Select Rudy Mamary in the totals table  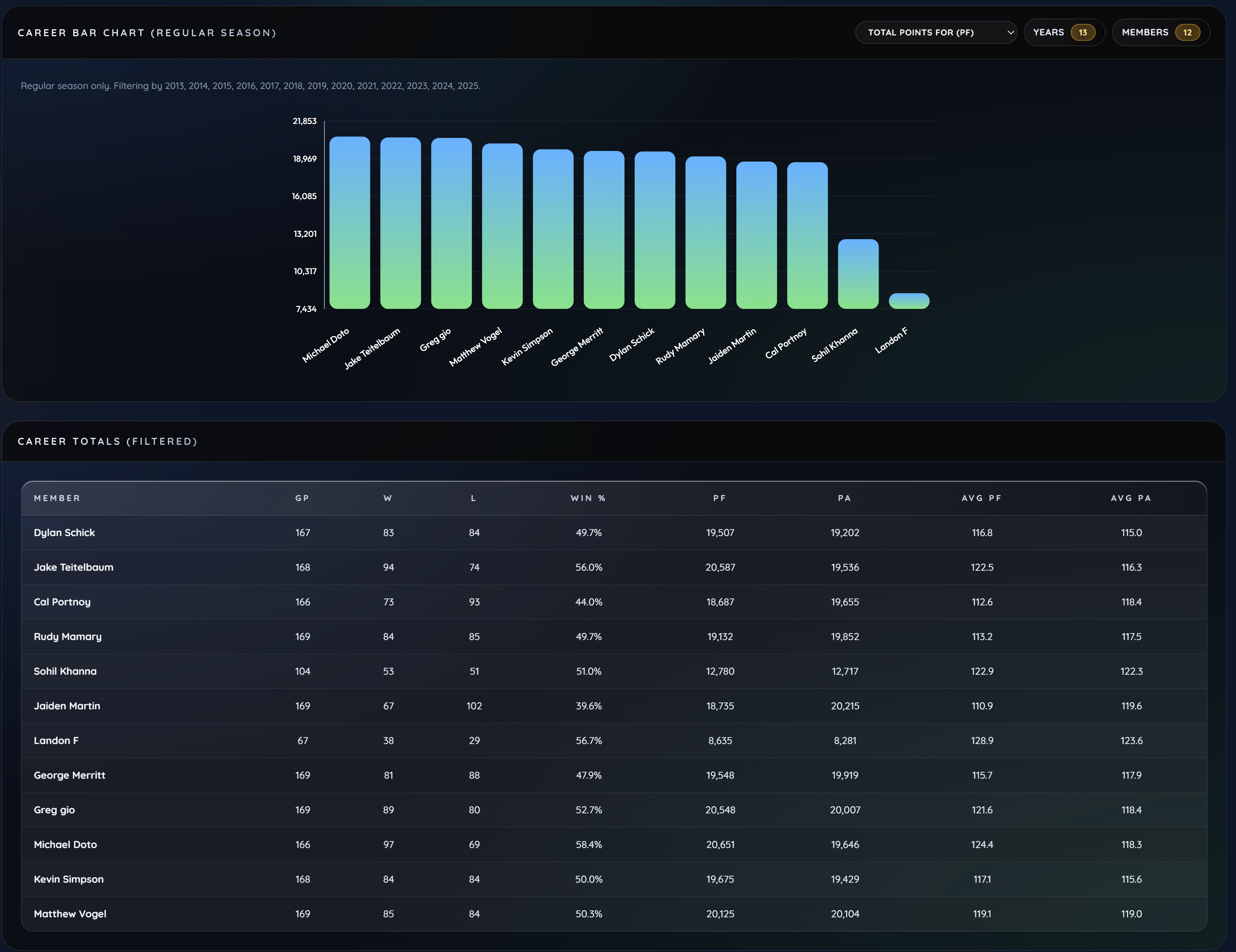[x=68, y=636]
